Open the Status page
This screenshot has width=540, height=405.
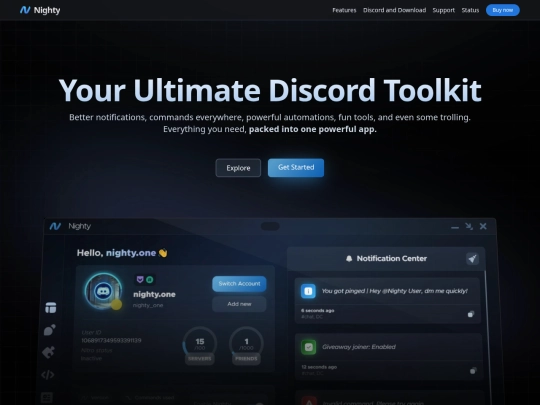tap(470, 10)
